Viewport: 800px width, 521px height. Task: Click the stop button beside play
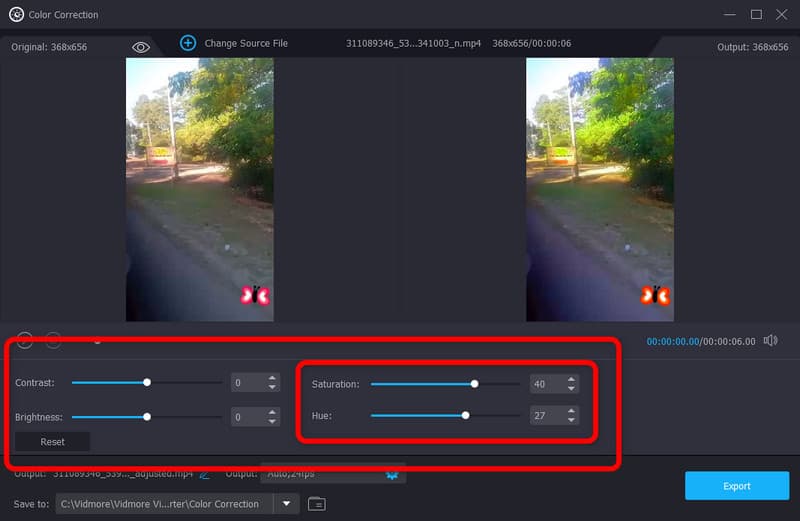(x=53, y=340)
